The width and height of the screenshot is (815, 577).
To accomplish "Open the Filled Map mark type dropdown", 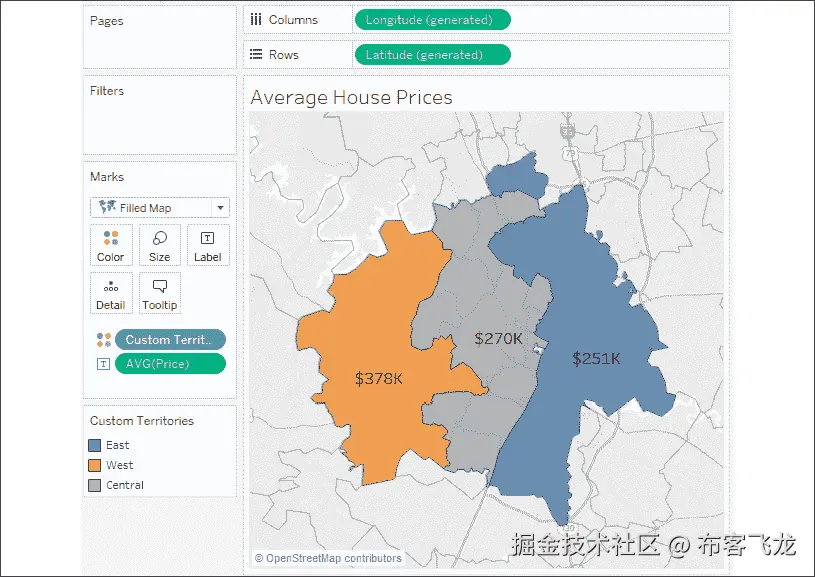I will tap(160, 208).
